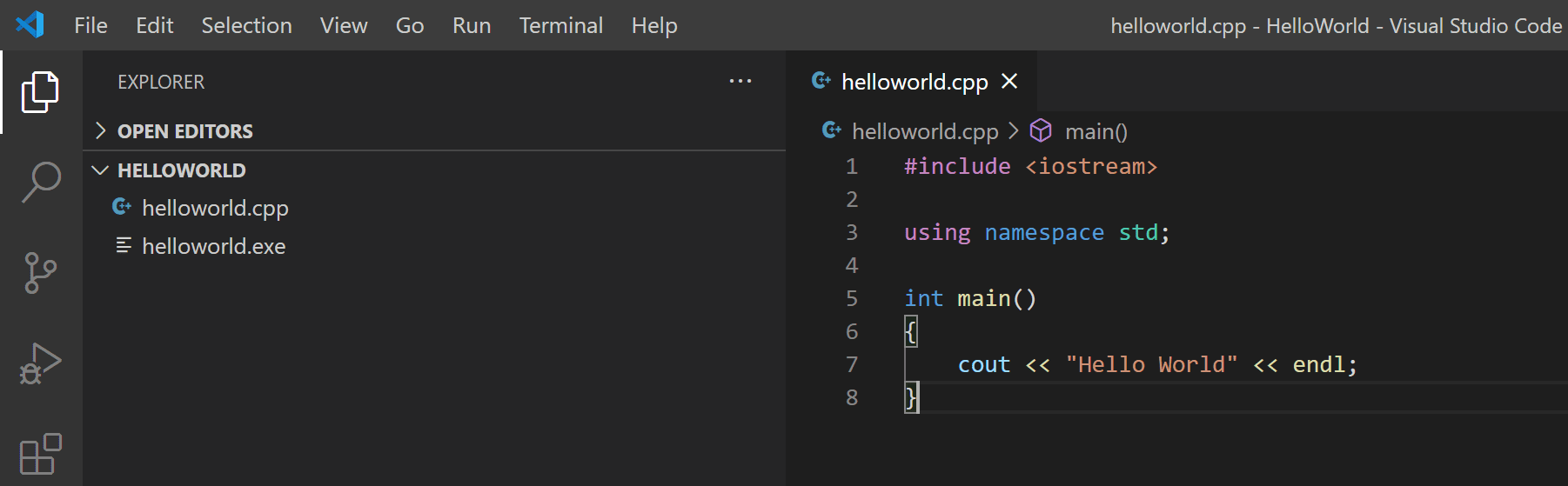Click the 'namespace' keyword in code
1568x486 pixels.
point(1044,233)
